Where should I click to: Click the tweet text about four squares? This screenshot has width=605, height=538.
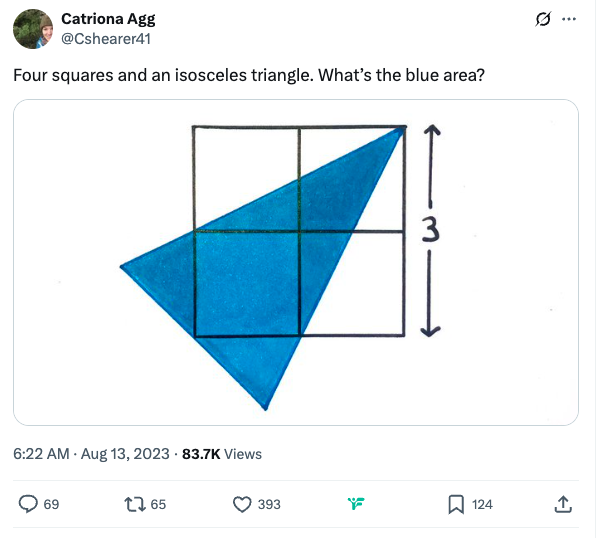[249, 75]
